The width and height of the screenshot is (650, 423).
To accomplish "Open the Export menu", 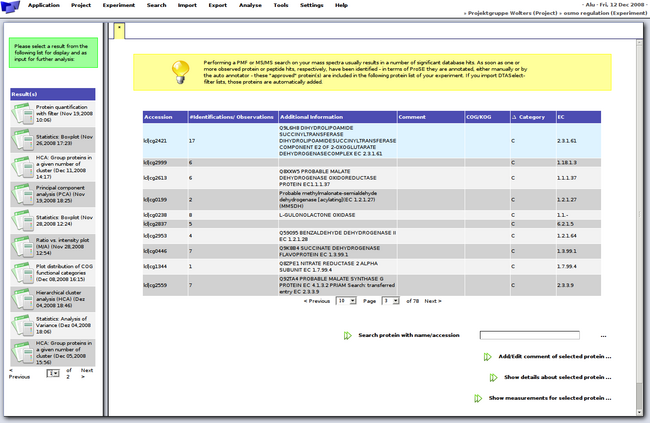I will (x=218, y=5).
